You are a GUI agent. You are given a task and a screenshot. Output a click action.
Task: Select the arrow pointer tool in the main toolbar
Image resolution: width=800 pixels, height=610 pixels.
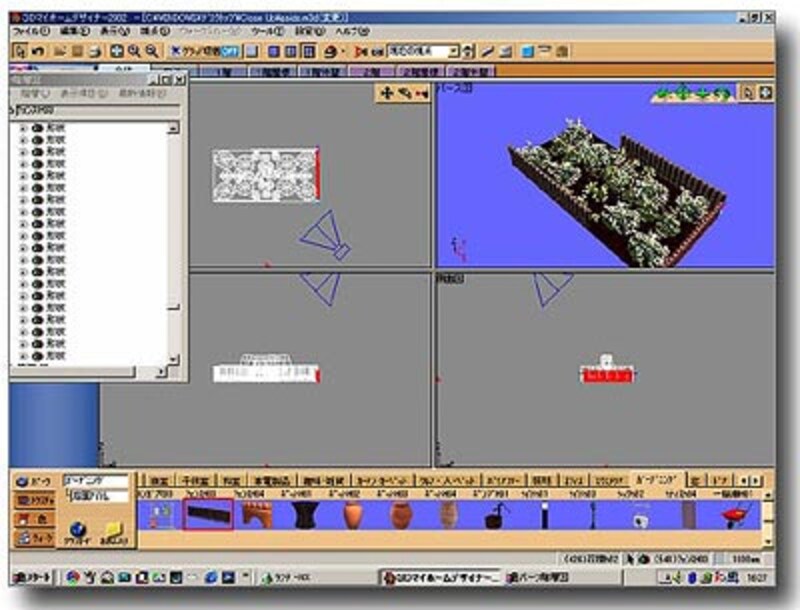(20, 51)
